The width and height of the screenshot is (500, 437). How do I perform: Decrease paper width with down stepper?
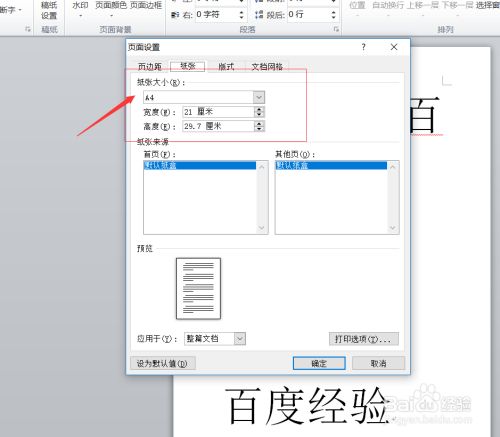[x=259, y=114]
